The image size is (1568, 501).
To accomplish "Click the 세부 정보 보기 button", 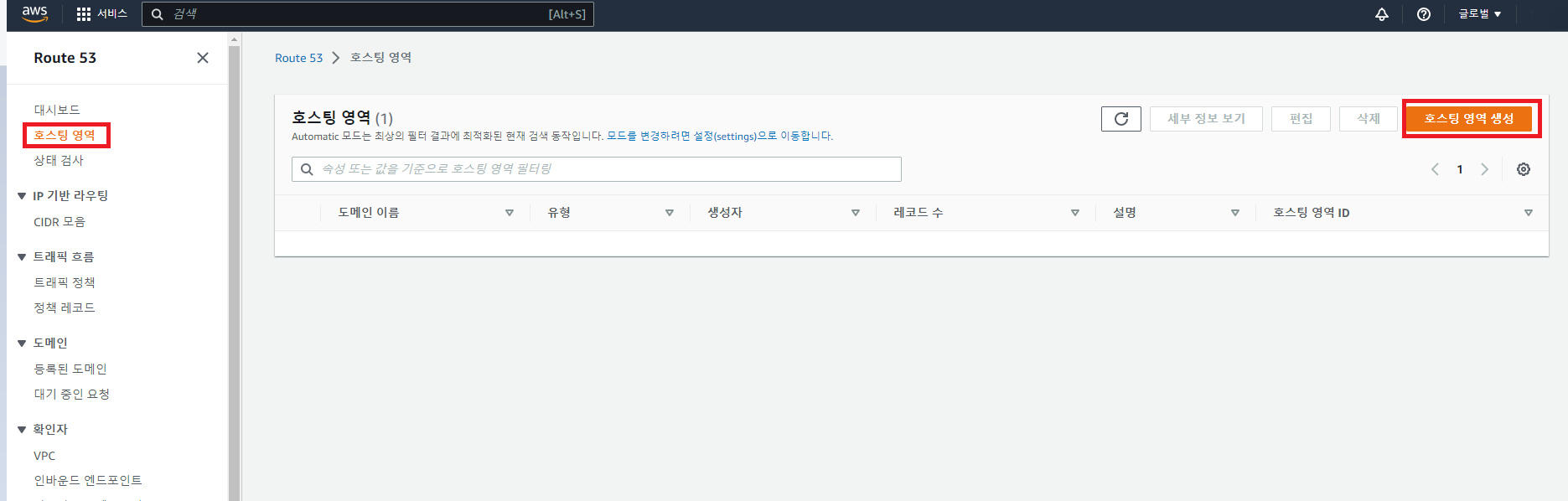I will tap(1206, 119).
